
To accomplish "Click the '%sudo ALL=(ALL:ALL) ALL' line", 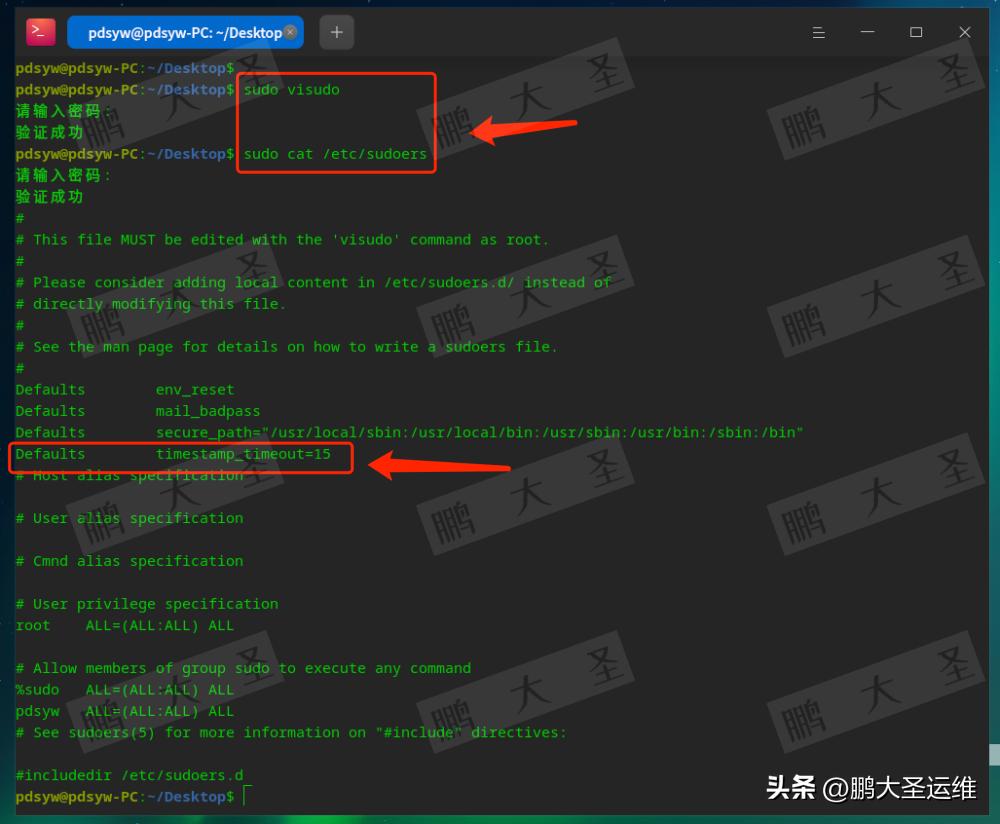I will coord(124,690).
